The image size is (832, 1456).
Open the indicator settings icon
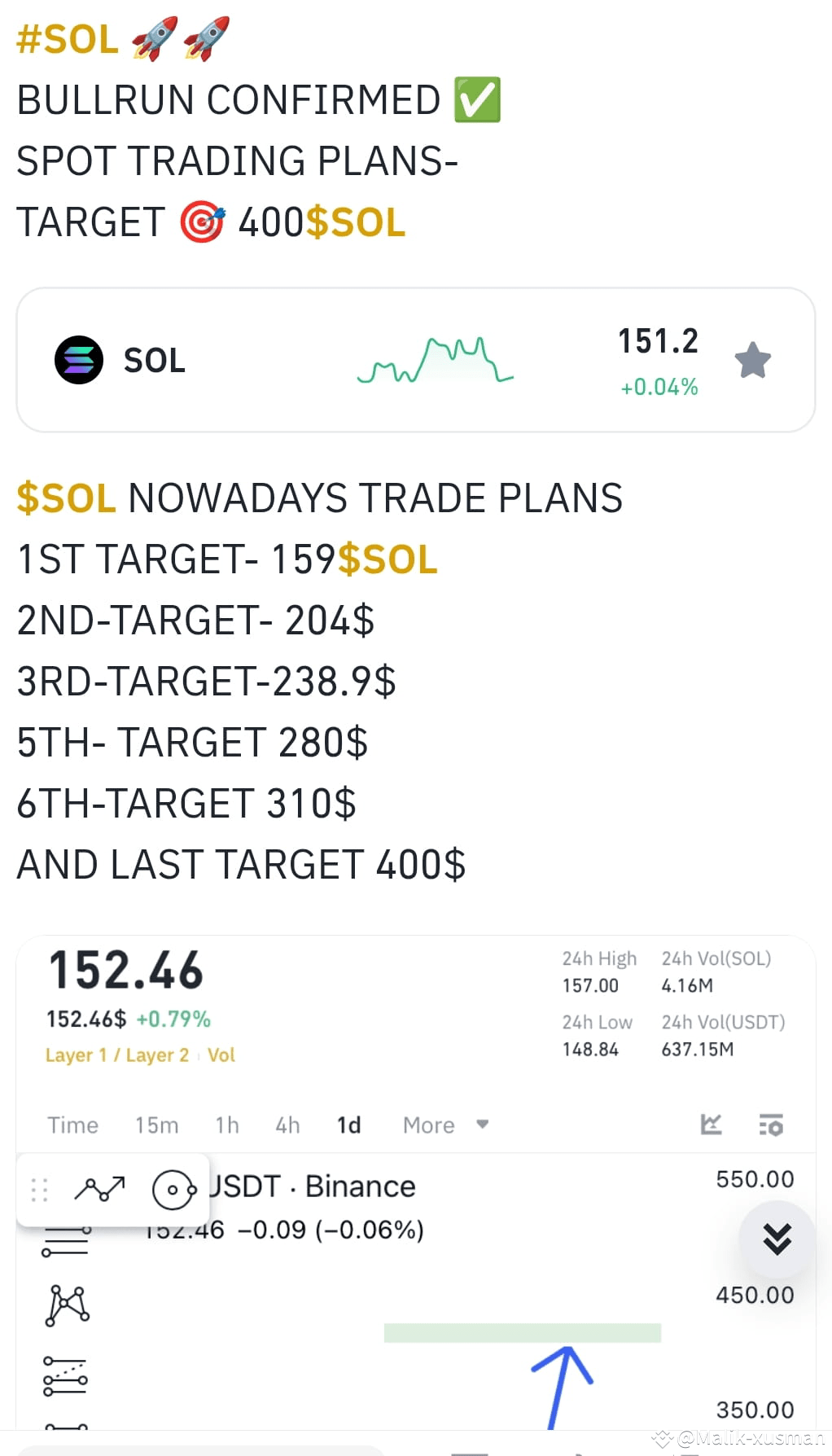tap(772, 1125)
